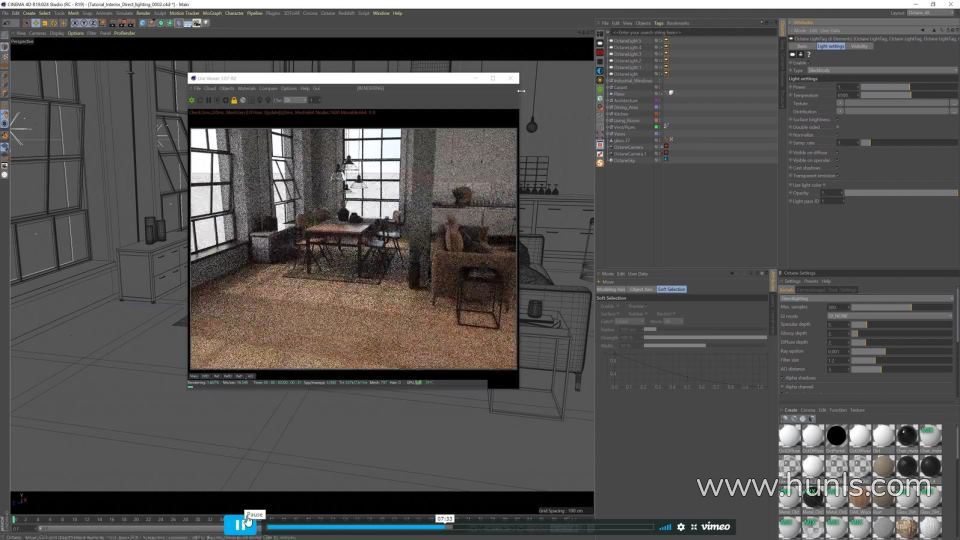Open the MoGraph menu
Image resolution: width=960 pixels, height=540 pixels.
(212, 13)
